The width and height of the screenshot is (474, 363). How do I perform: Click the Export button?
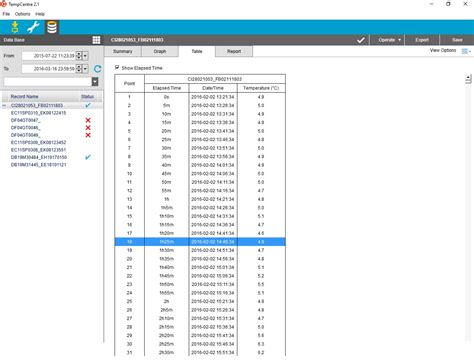point(422,40)
